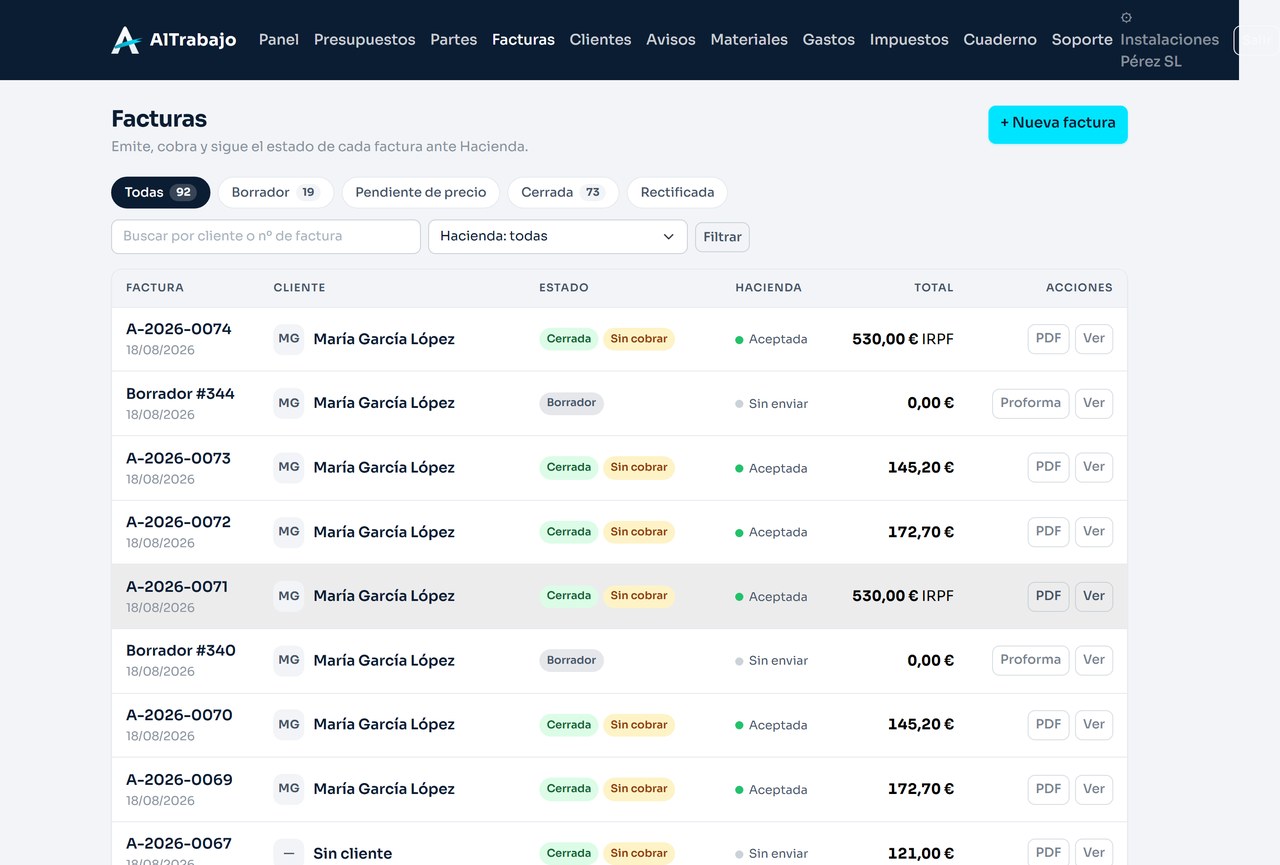1280x865 pixels.
Task: Filter by the Cerrada tab
Action: coord(563,193)
